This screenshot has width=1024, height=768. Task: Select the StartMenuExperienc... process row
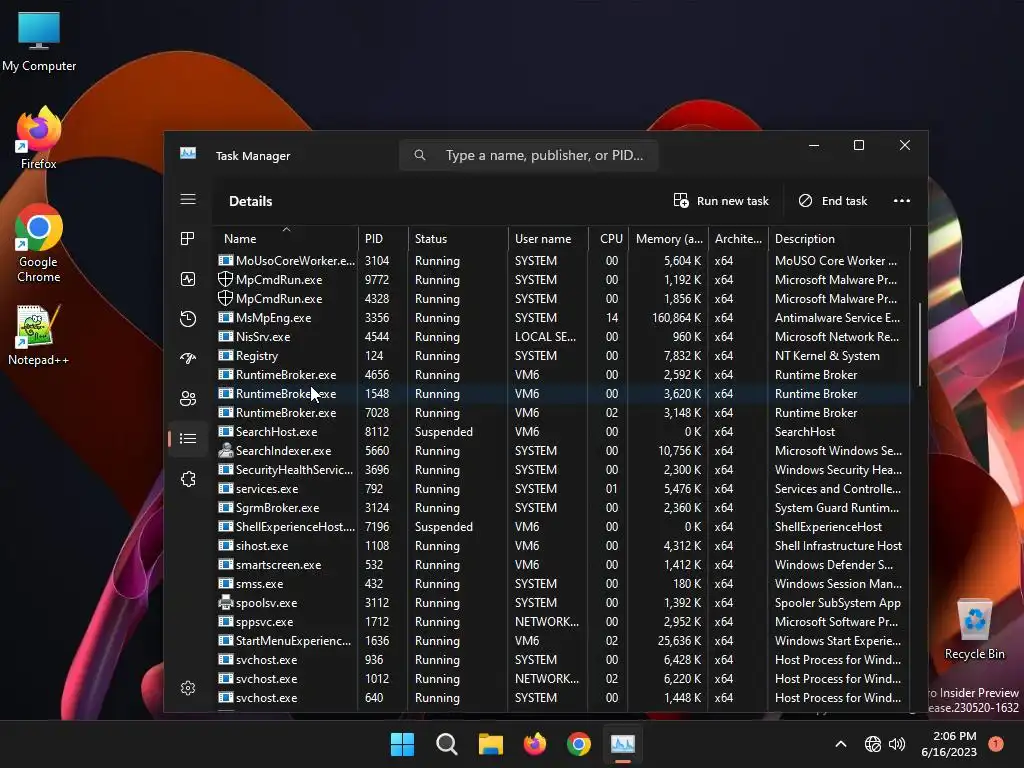[x=562, y=641]
